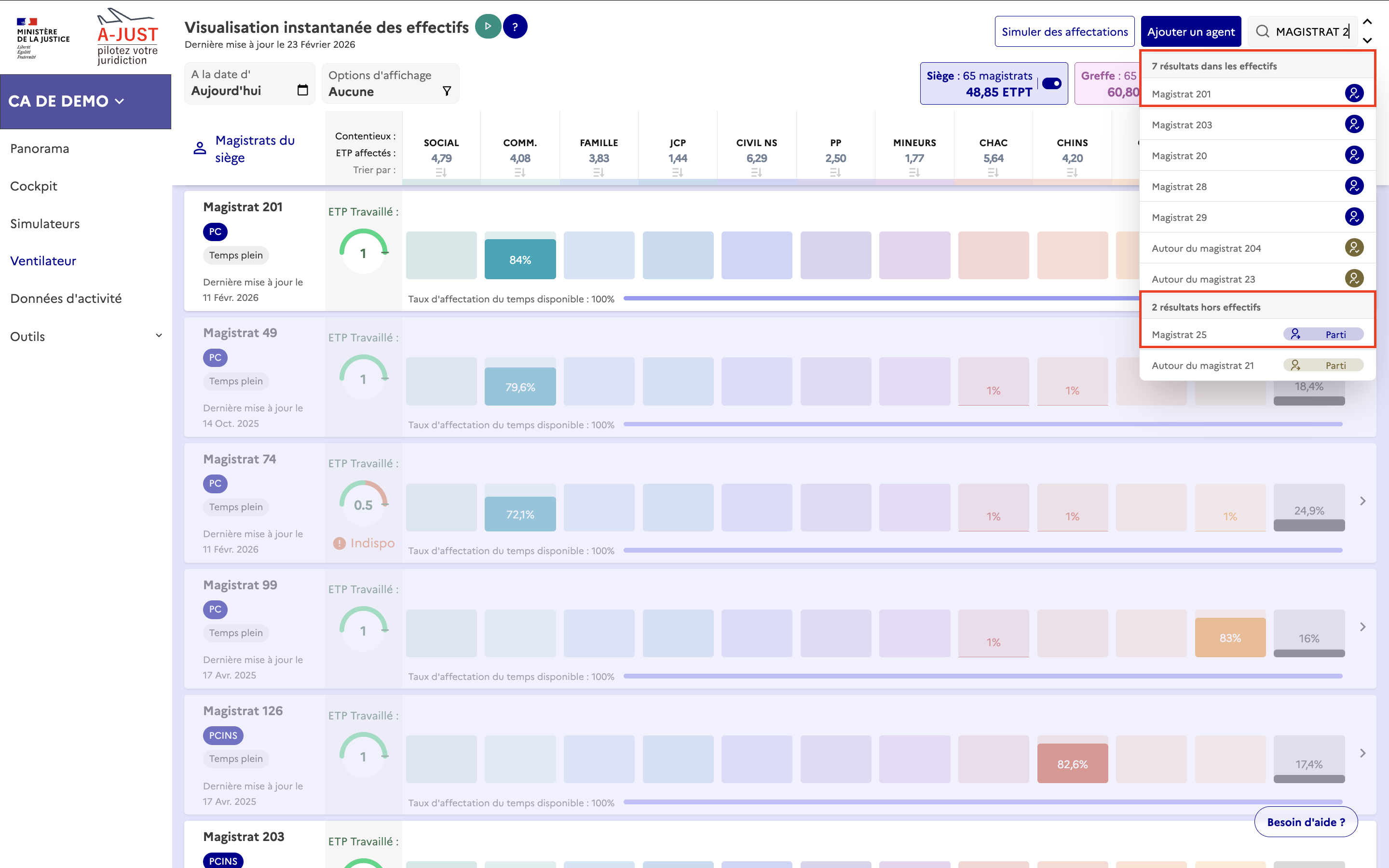Click the FAMILLE column sort icon
This screenshot has width=1389, height=868.
[598, 172]
